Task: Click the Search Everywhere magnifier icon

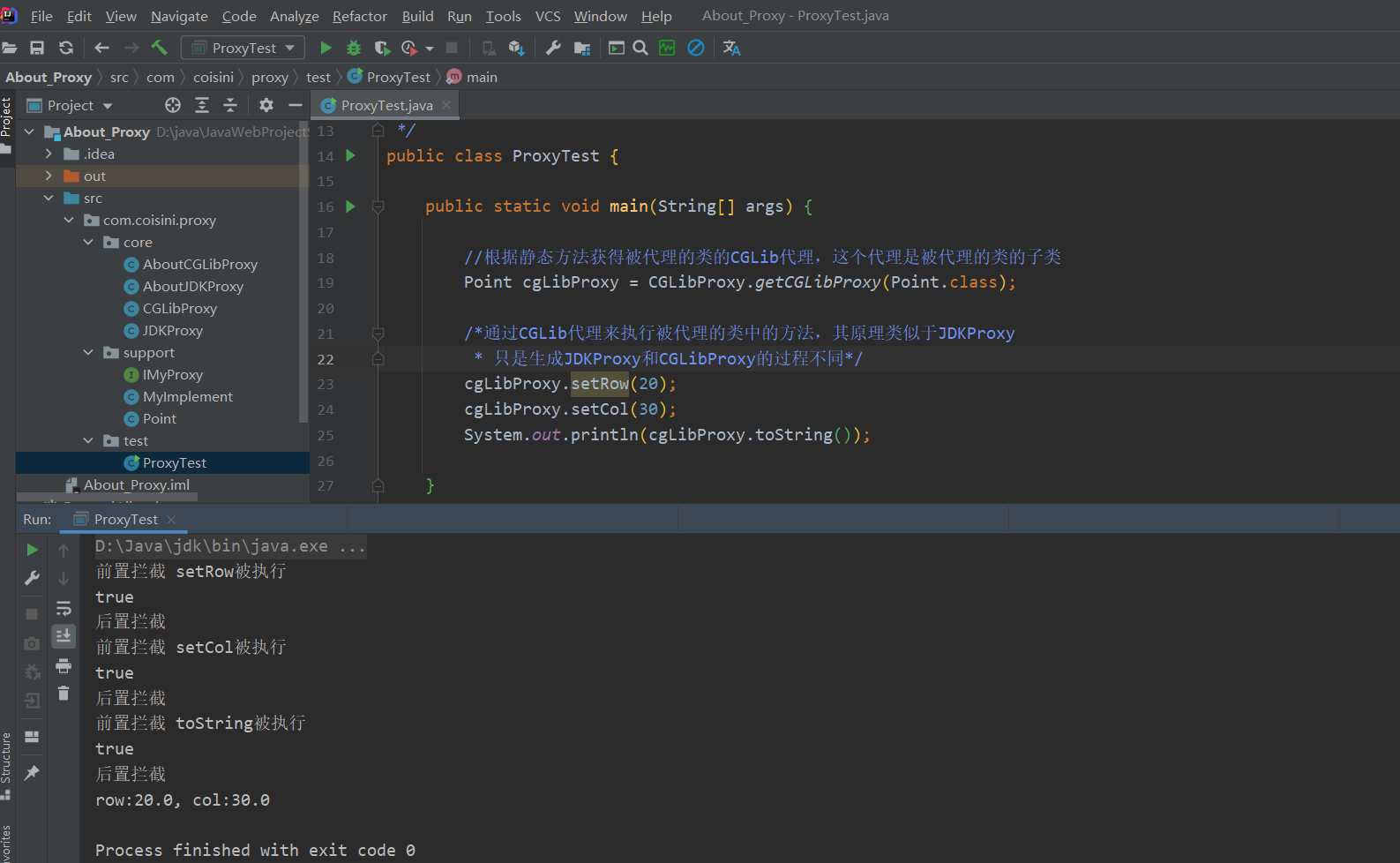Action: click(640, 48)
